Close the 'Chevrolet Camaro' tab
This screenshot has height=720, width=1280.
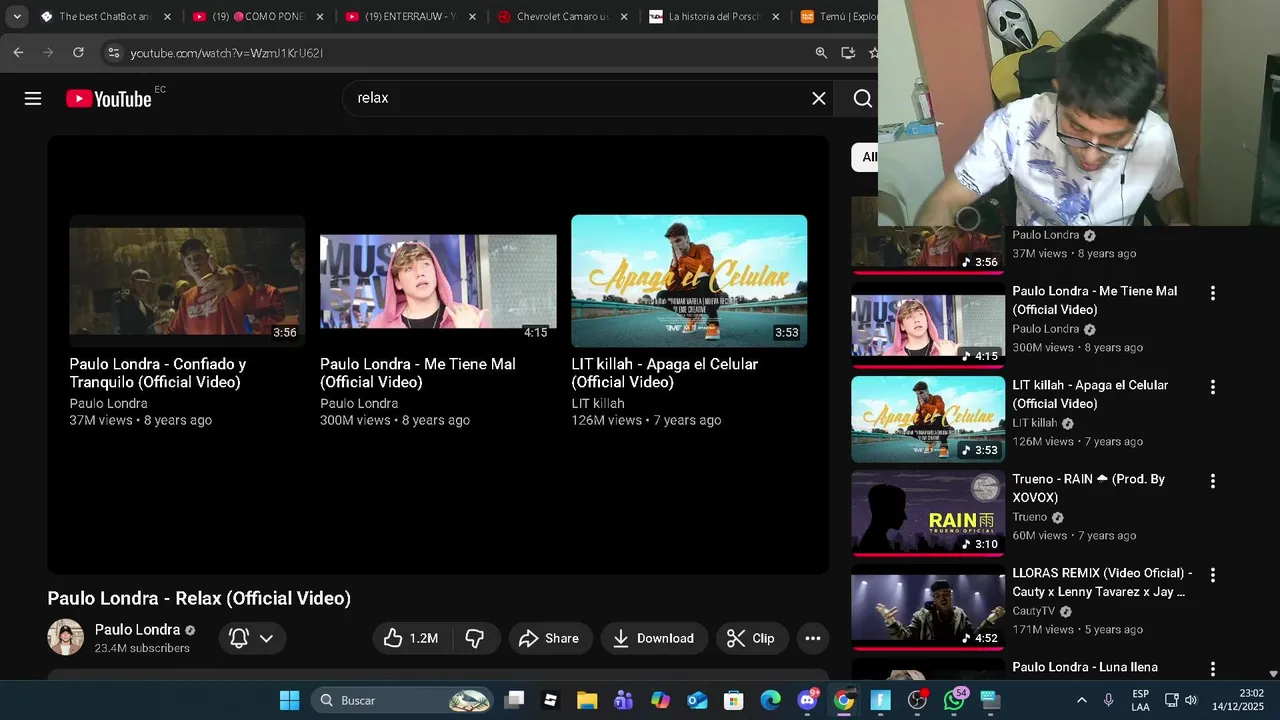pyautogui.click(x=624, y=17)
